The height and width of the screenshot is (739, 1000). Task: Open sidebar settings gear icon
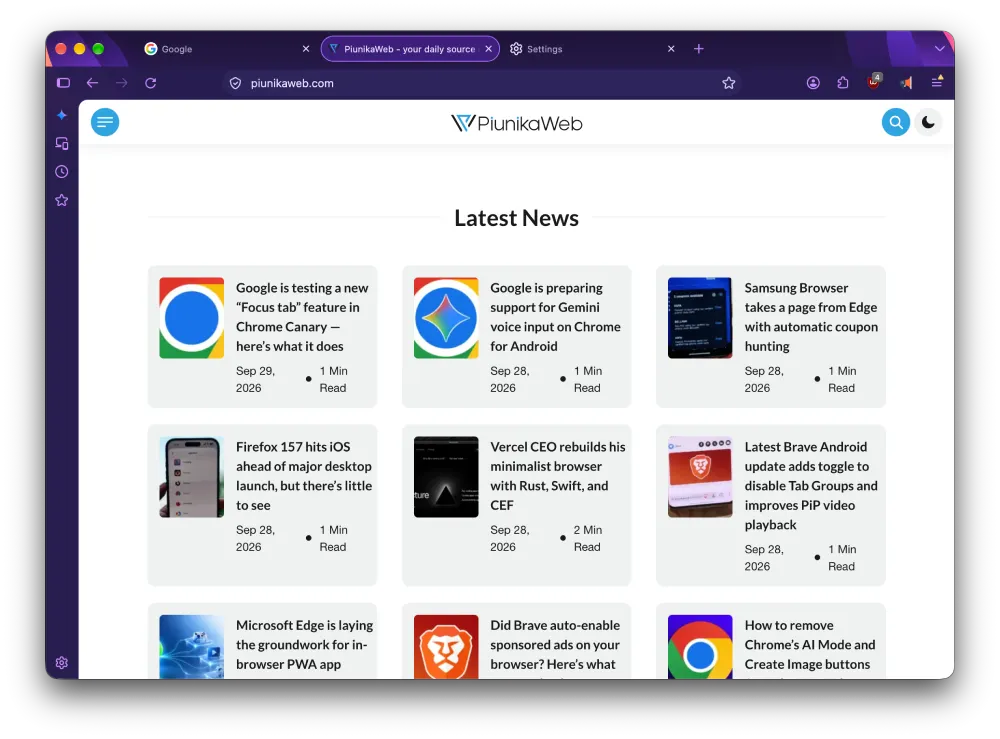pos(62,662)
